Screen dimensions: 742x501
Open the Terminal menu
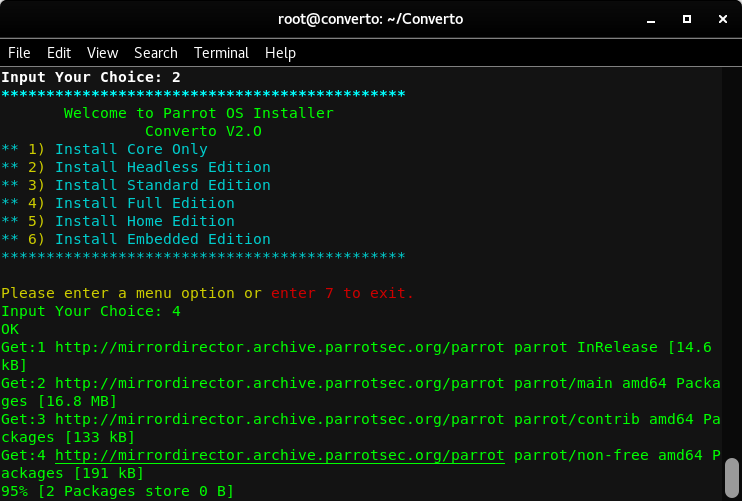221,53
